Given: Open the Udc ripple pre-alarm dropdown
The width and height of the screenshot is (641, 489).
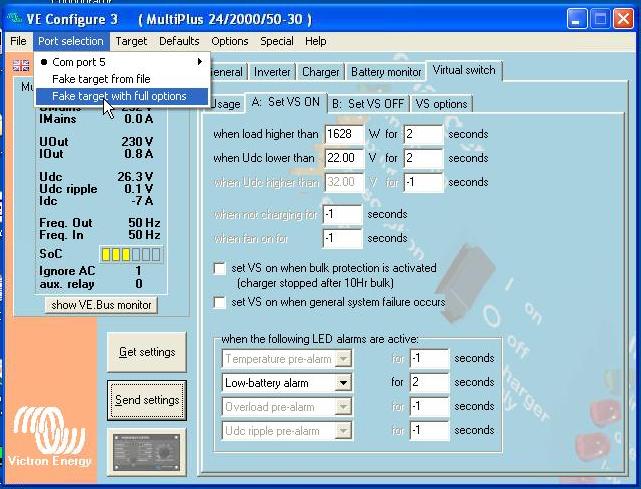Looking at the screenshot, I should click(343, 431).
